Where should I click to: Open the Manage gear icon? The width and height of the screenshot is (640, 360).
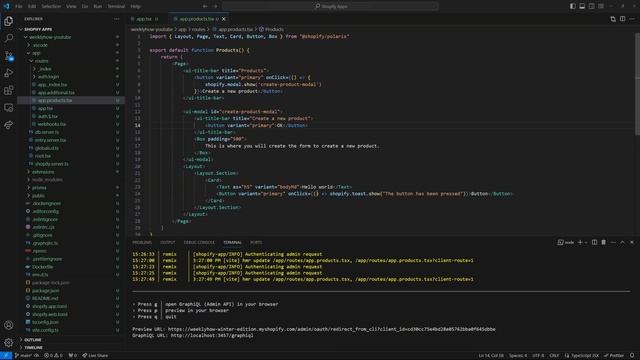click(9, 342)
